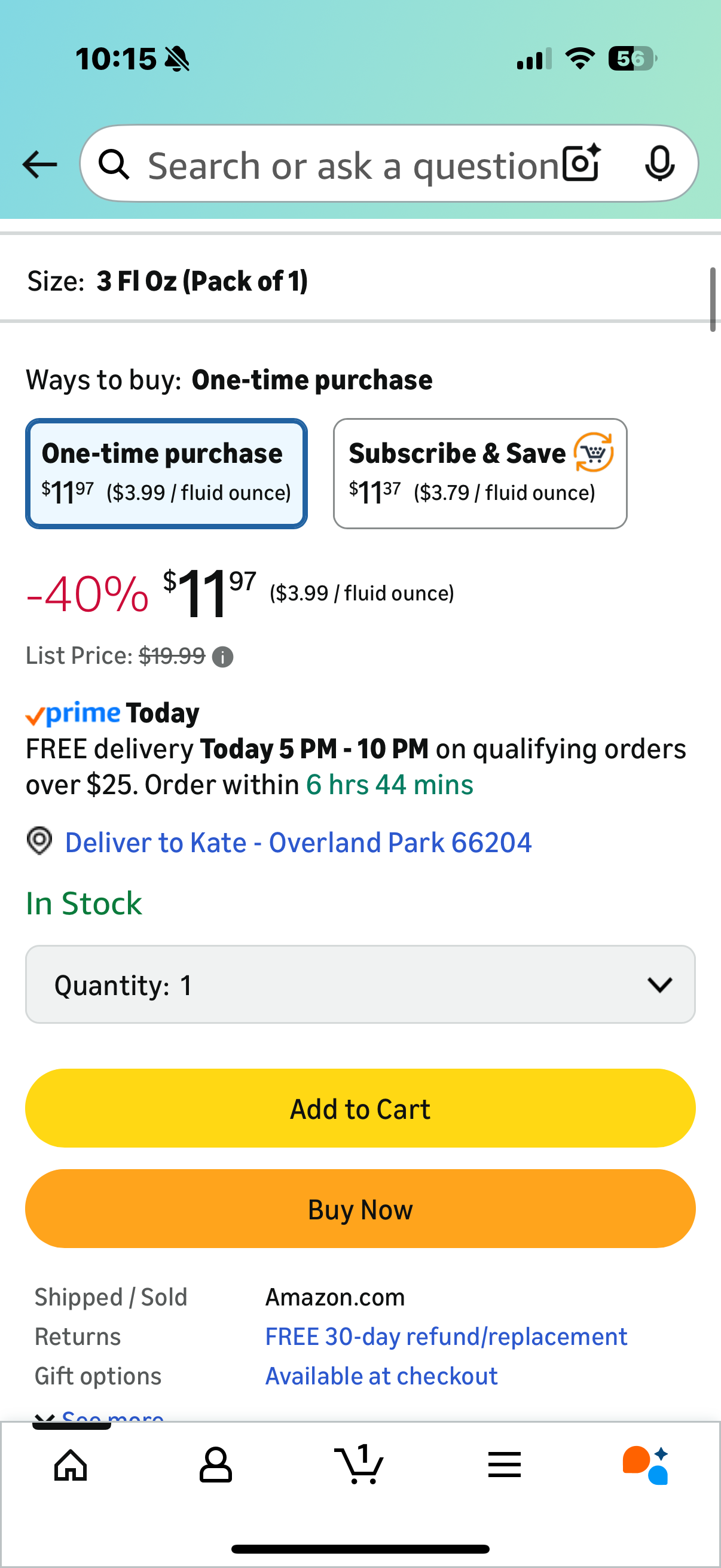721x1568 pixels.
Task: Click the list price info icon
Action: [222, 657]
